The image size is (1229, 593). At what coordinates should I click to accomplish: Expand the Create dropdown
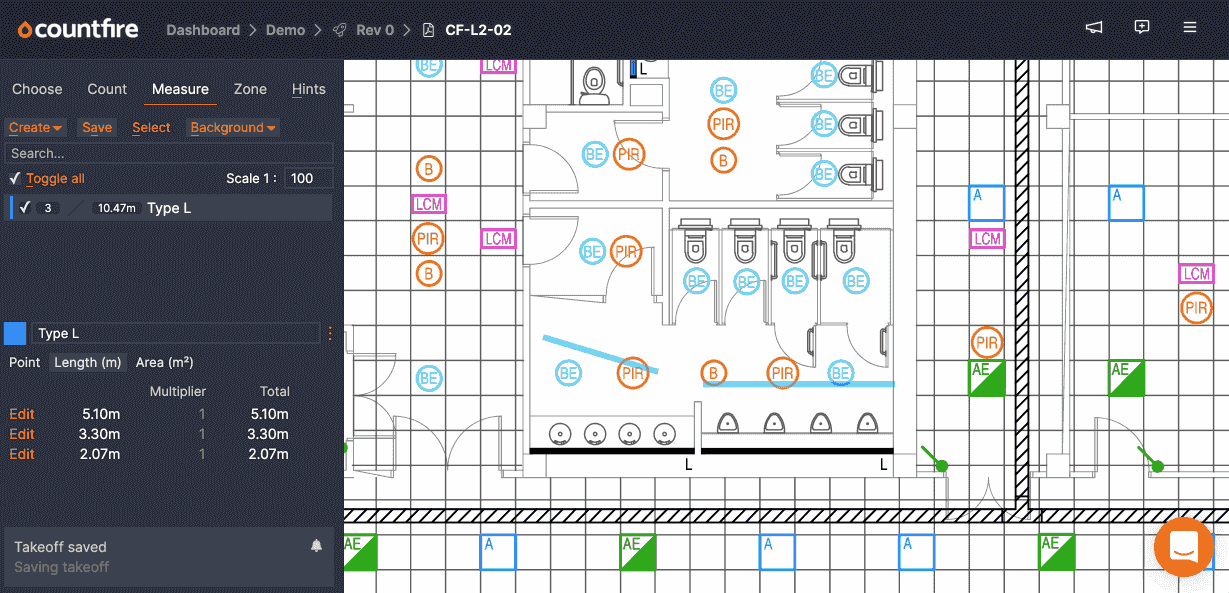click(x=36, y=127)
